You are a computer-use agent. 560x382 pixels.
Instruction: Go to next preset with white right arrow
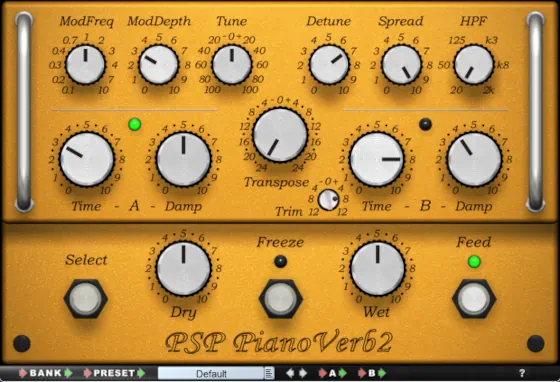tap(303, 373)
